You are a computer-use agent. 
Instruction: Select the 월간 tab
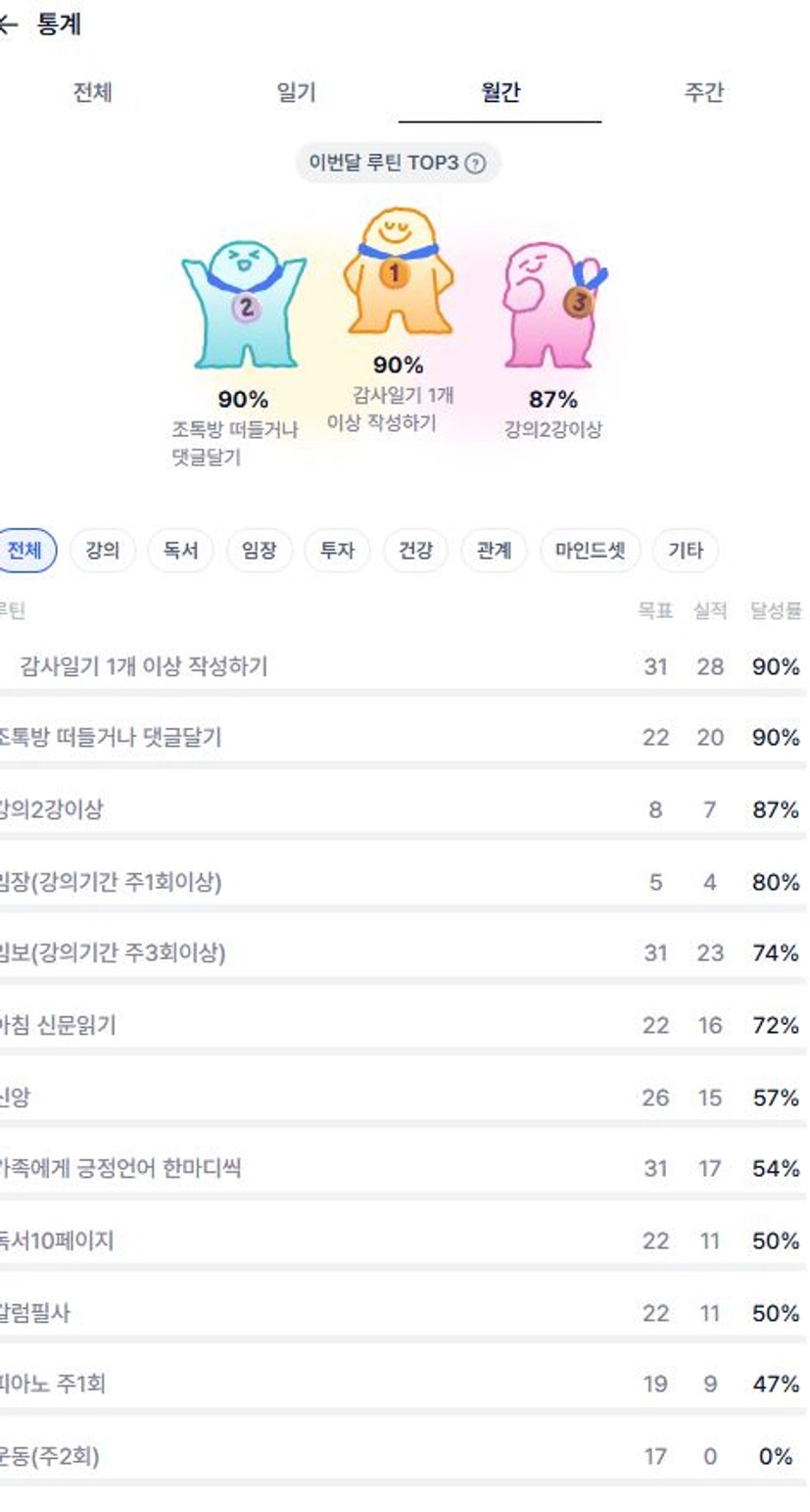pyautogui.click(x=500, y=93)
